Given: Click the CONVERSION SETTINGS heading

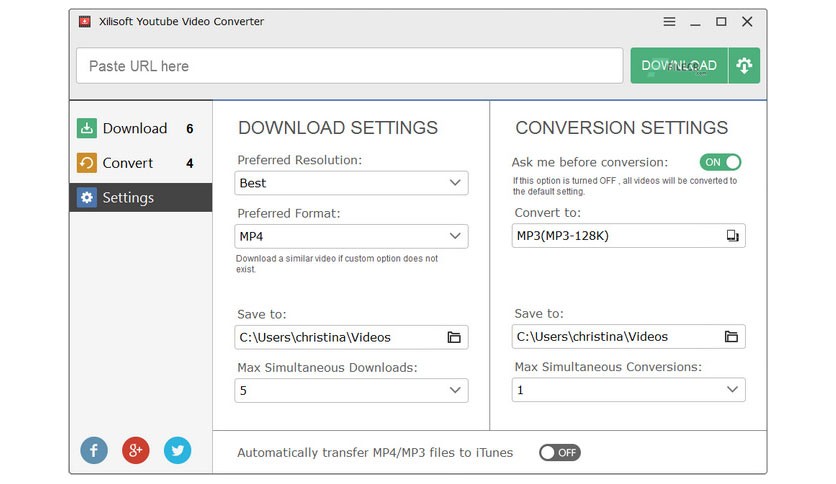Looking at the screenshot, I should tap(621, 128).
